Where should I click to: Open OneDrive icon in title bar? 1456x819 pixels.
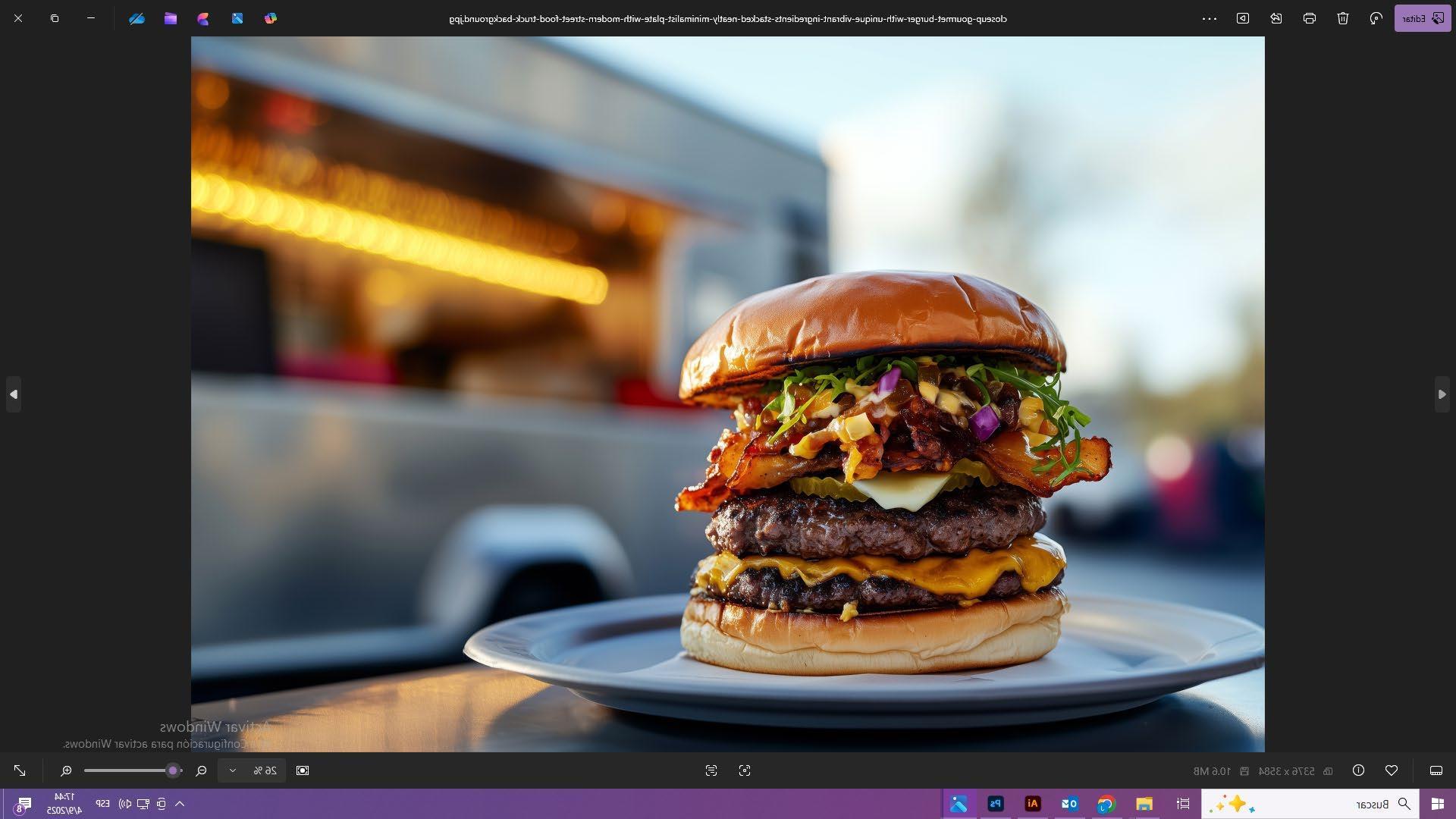136,18
